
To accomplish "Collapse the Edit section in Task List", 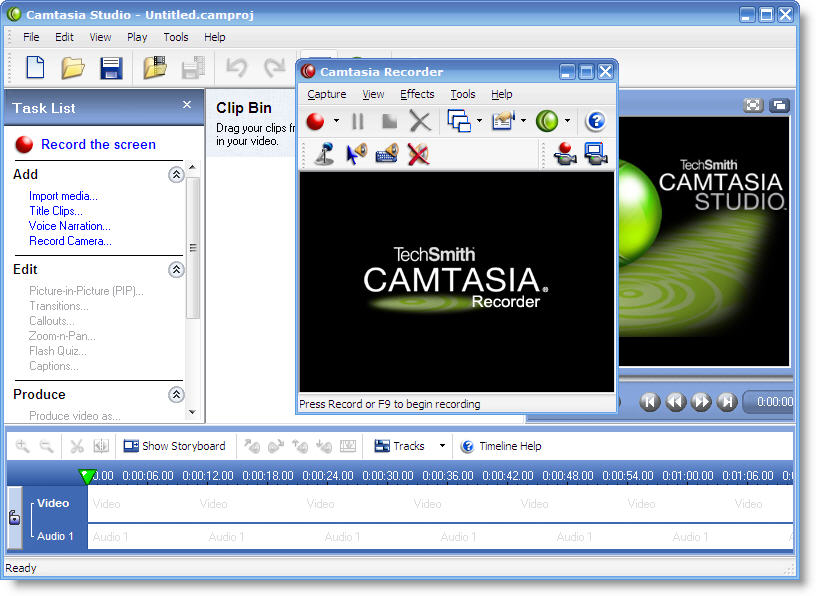I will click(176, 270).
